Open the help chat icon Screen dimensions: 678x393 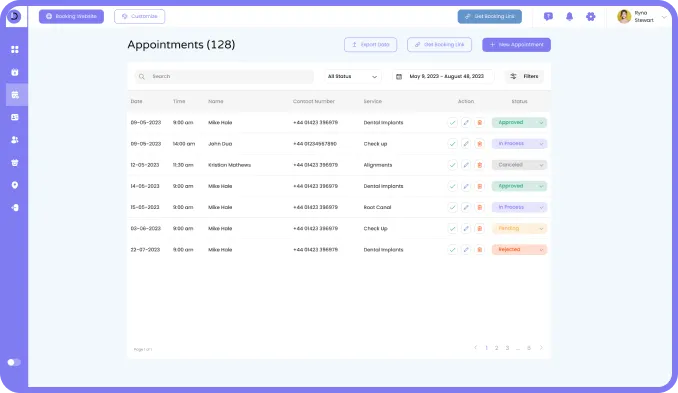(548, 16)
